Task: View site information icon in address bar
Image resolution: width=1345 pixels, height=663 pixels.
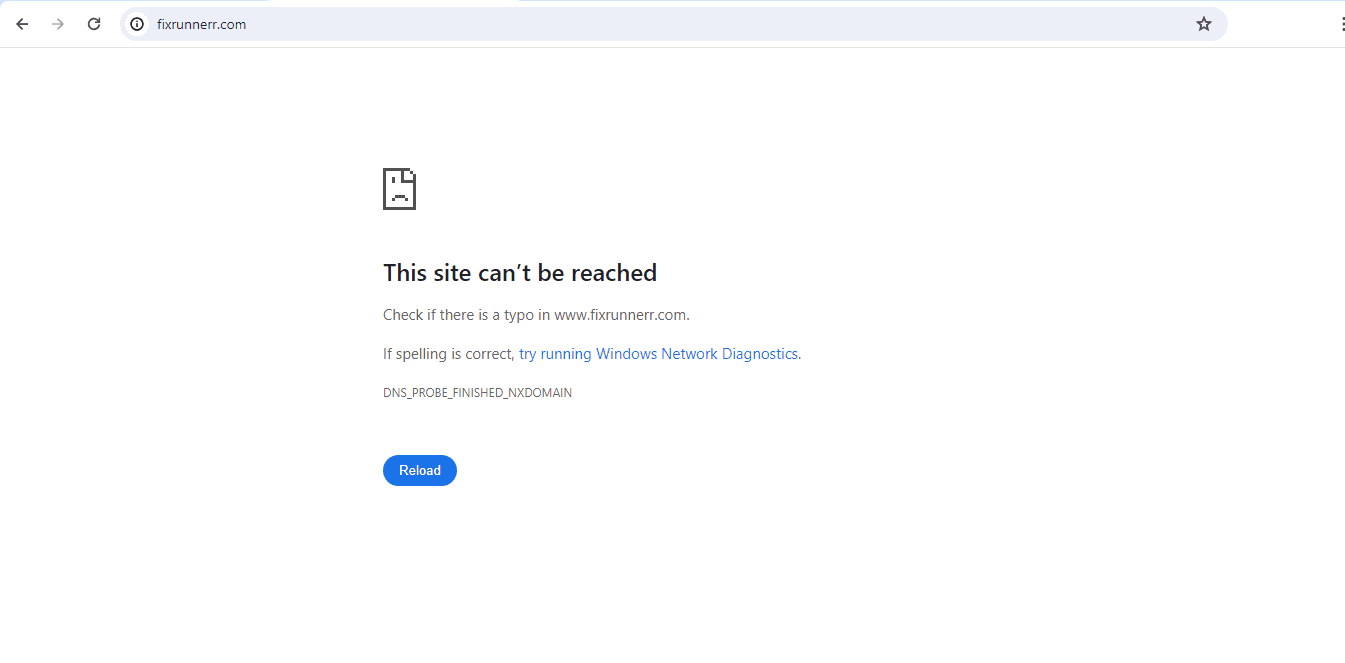Action: 137,24
